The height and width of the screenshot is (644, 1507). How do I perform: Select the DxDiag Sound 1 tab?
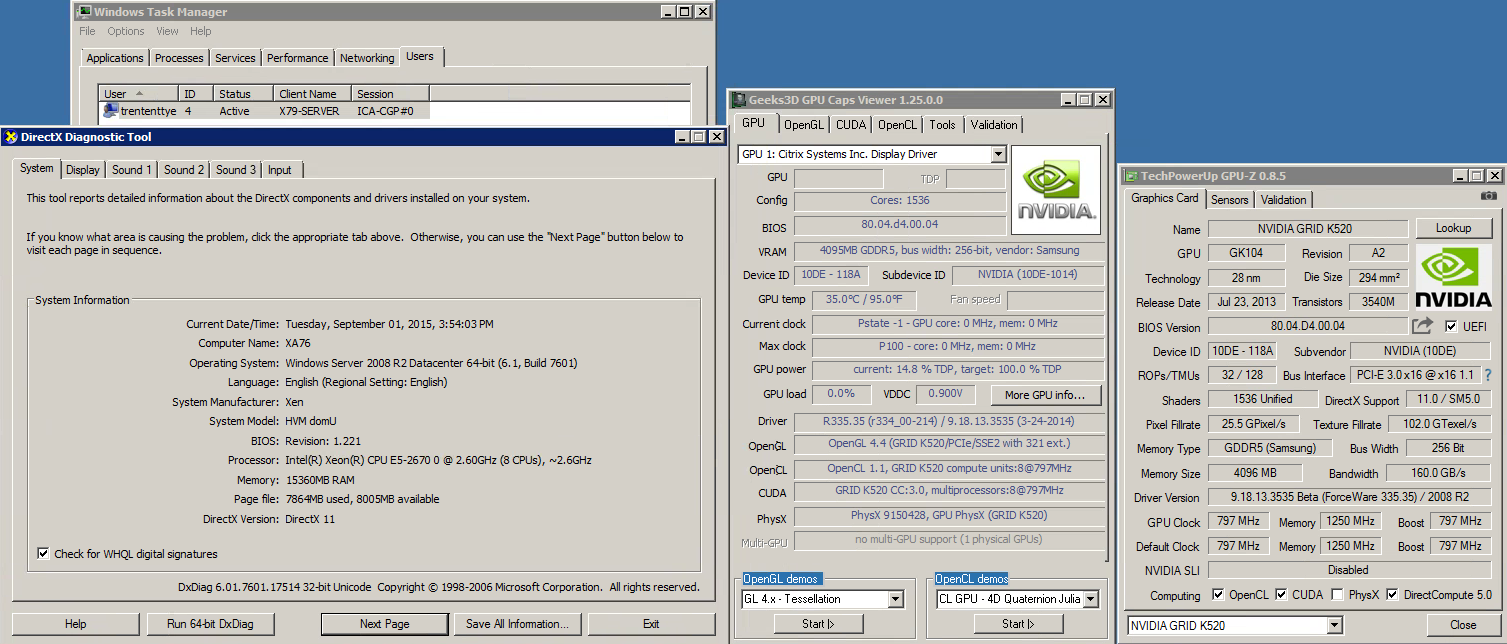pyautogui.click(x=132, y=170)
